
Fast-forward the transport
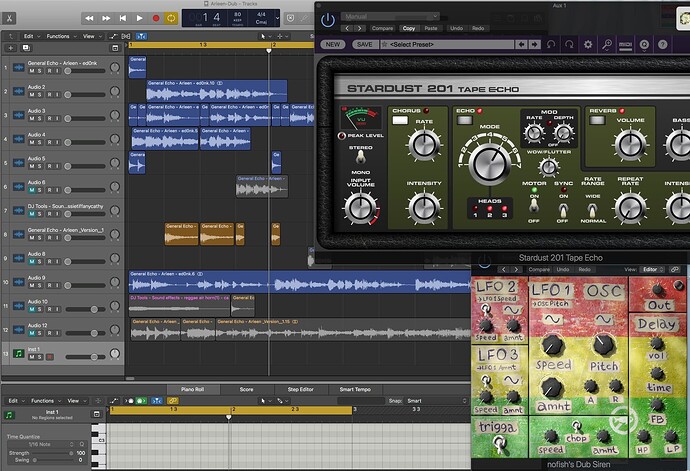106,18
